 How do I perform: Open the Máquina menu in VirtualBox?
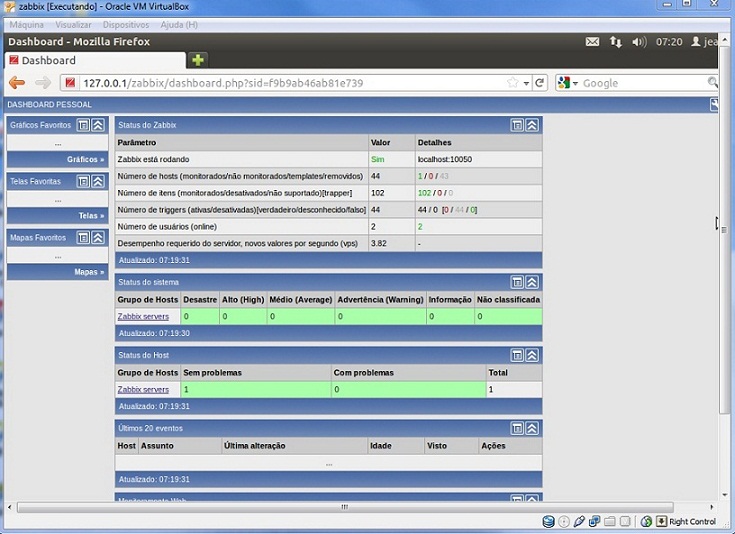pyautogui.click(x=27, y=25)
